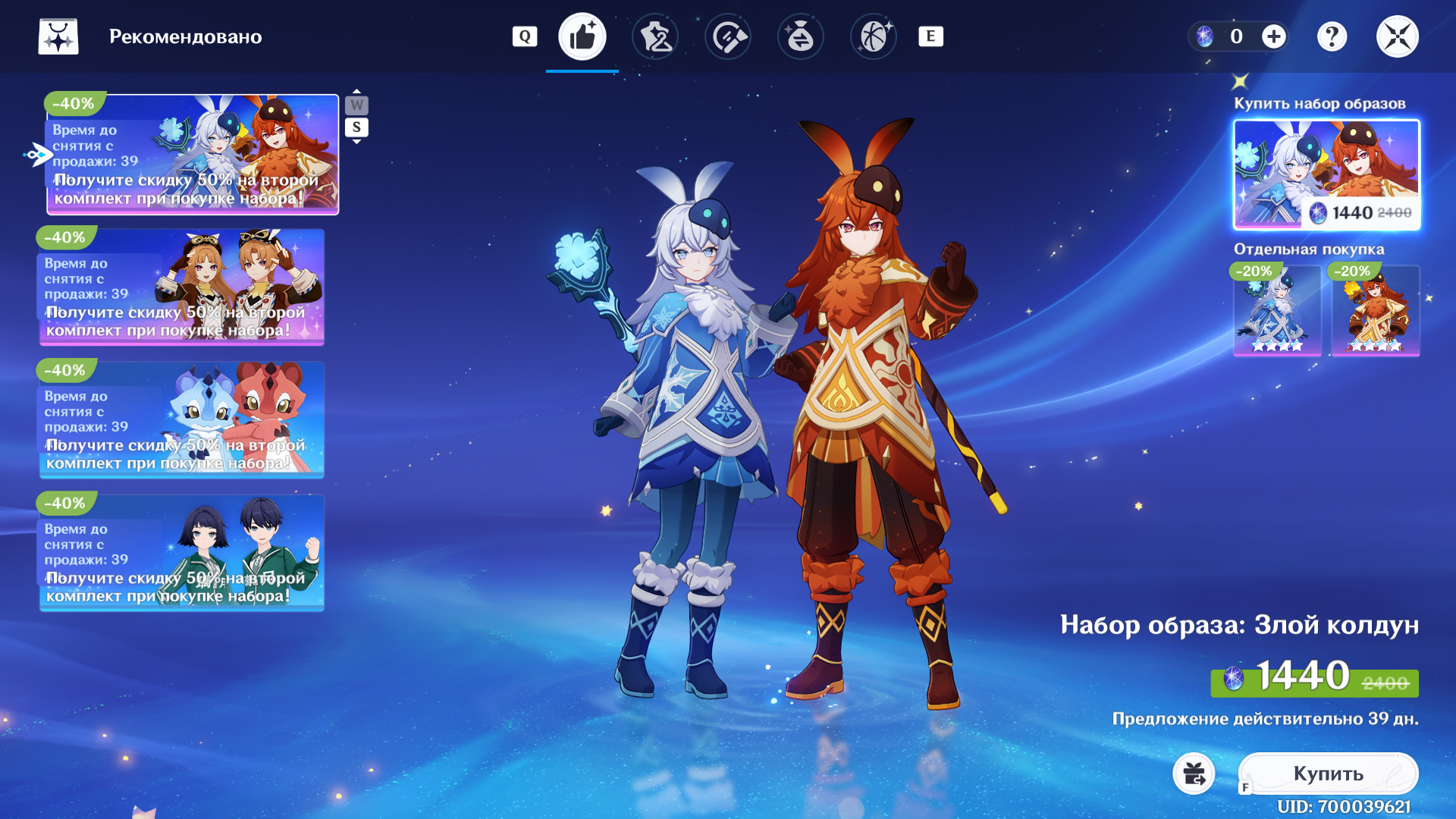The height and width of the screenshot is (819, 1456).
Task: Choose the 1440 outfit set purchase option
Action: click(1326, 174)
